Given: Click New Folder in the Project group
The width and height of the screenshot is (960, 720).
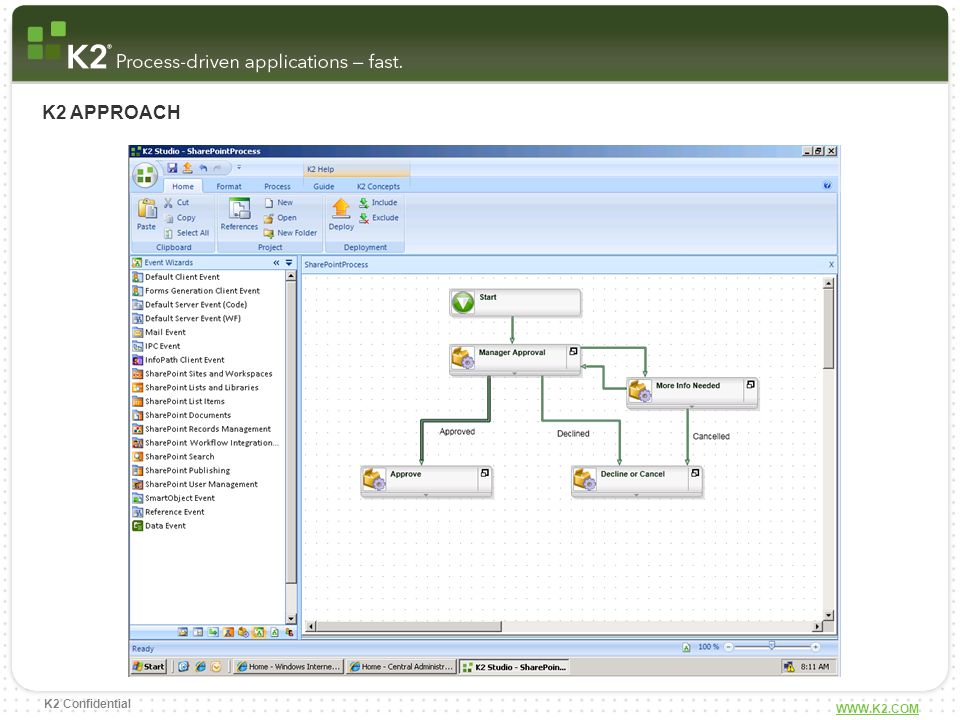Looking at the screenshot, I should point(290,233).
